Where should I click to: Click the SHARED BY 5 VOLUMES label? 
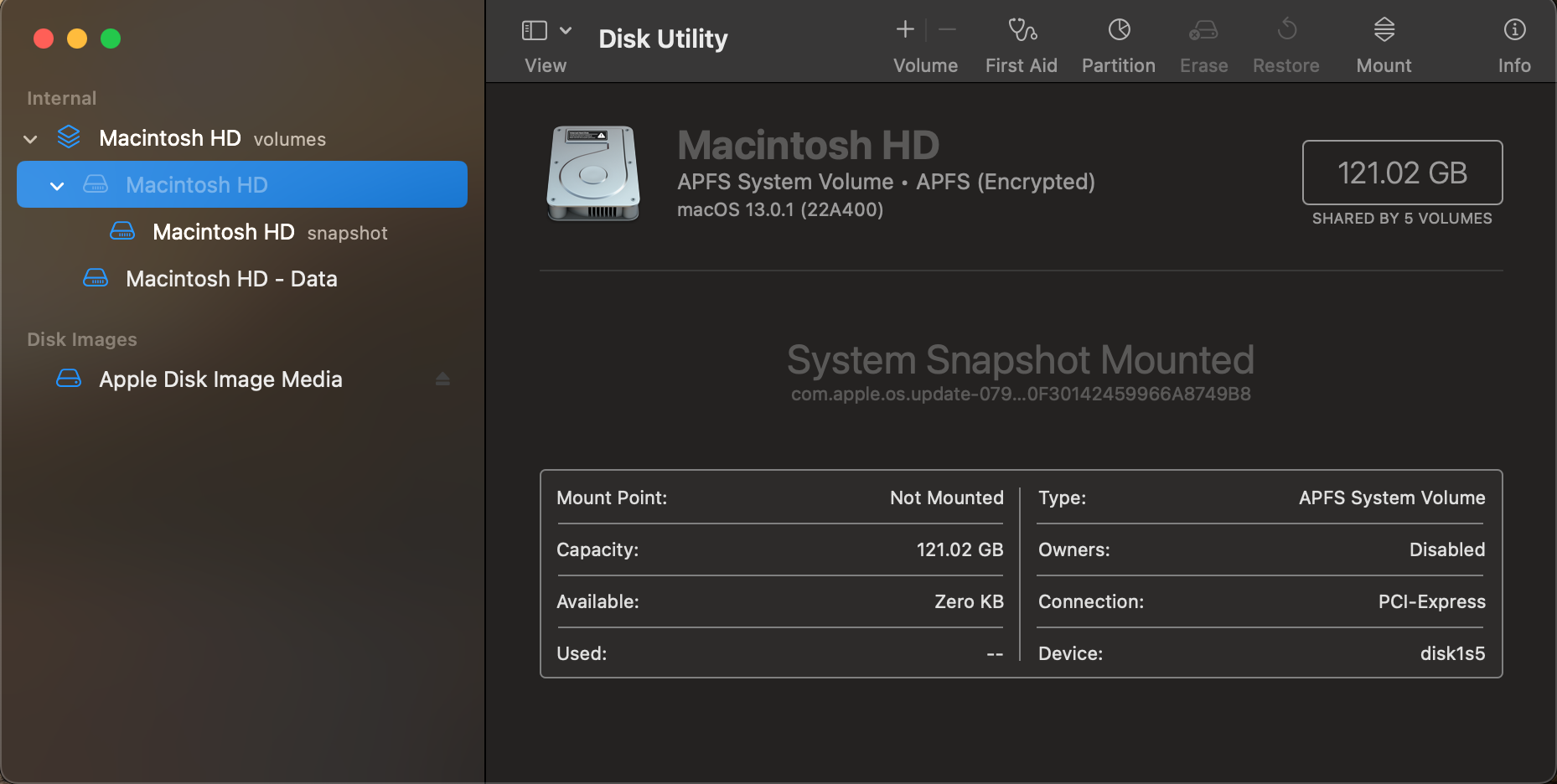click(1402, 219)
